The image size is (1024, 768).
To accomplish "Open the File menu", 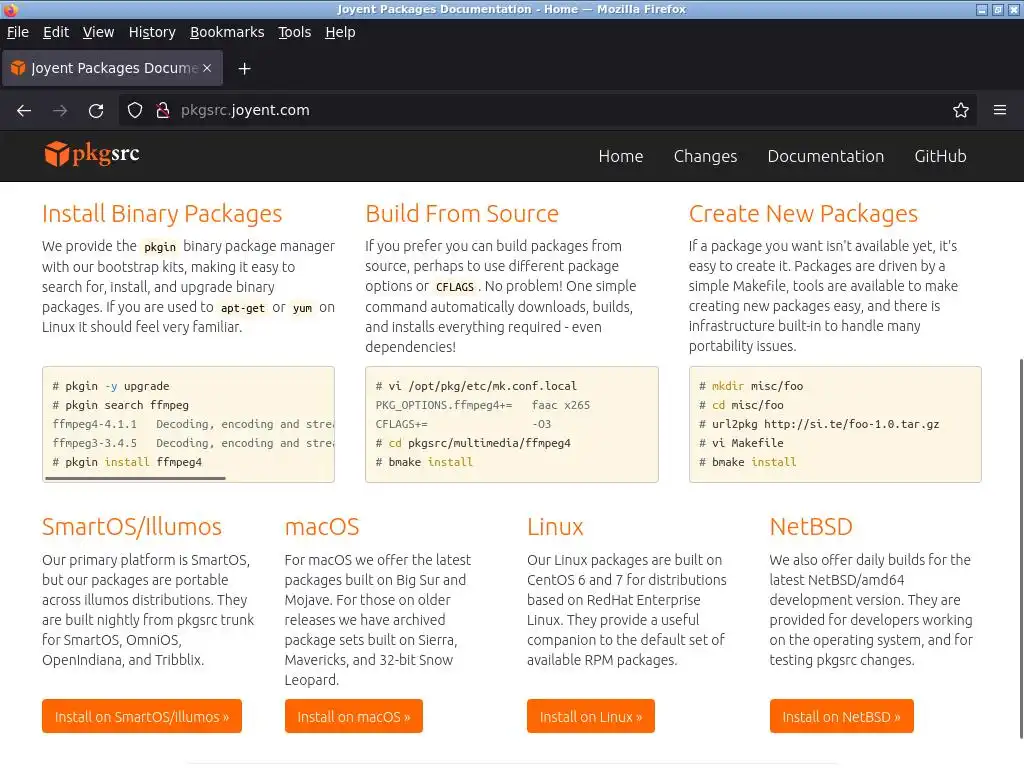I will pyautogui.click(x=18, y=32).
